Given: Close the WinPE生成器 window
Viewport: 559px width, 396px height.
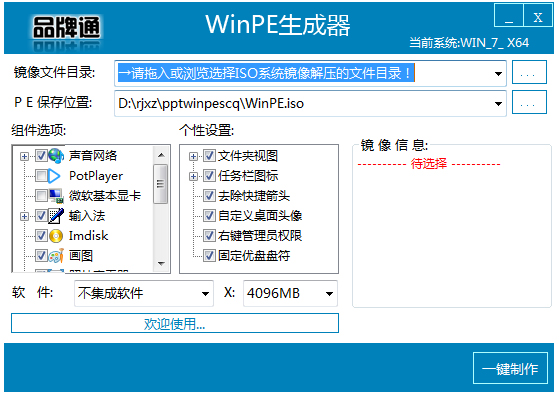Looking at the screenshot, I should point(538,15).
